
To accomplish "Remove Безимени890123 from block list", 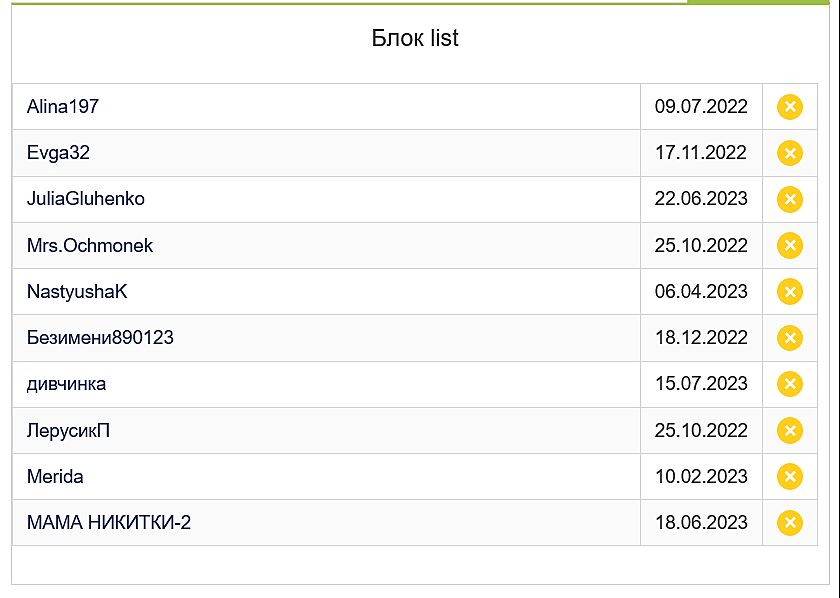I will click(x=790, y=338).
